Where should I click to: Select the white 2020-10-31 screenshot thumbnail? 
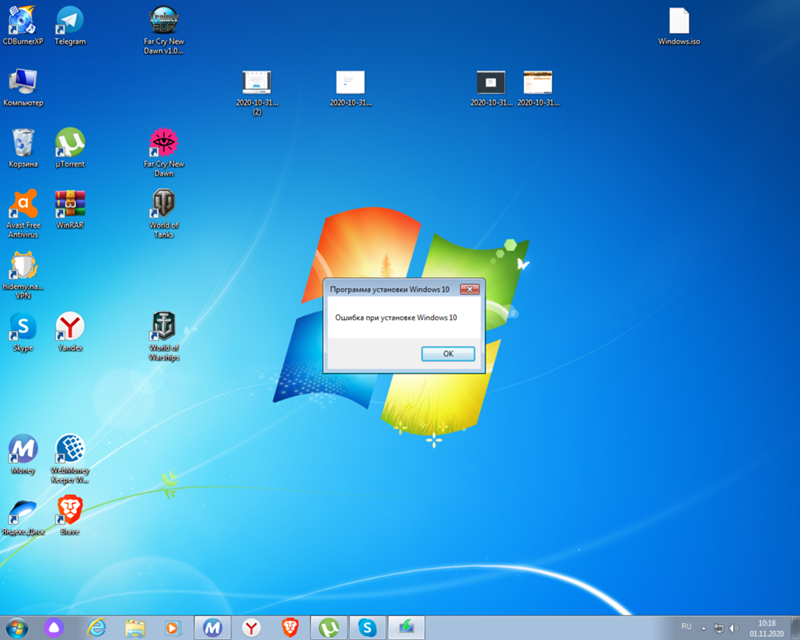pyautogui.click(x=351, y=88)
